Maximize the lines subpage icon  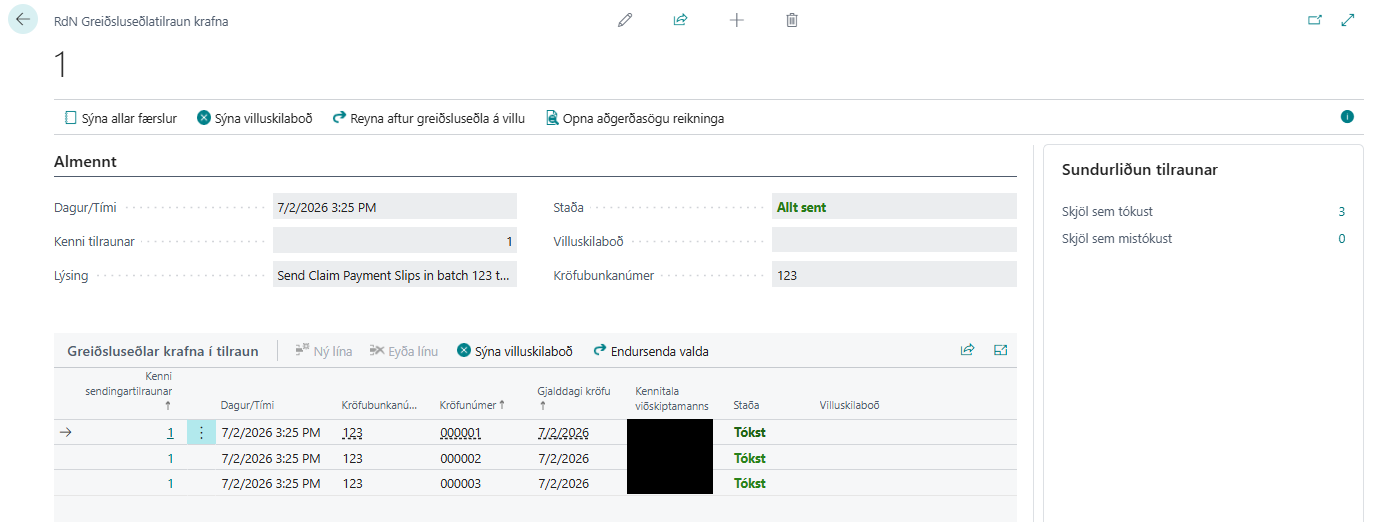(x=1000, y=350)
